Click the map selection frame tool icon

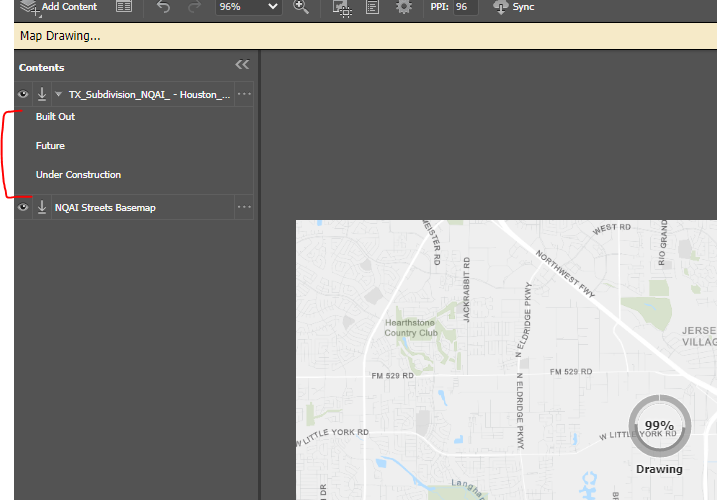(x=342, y=8)
